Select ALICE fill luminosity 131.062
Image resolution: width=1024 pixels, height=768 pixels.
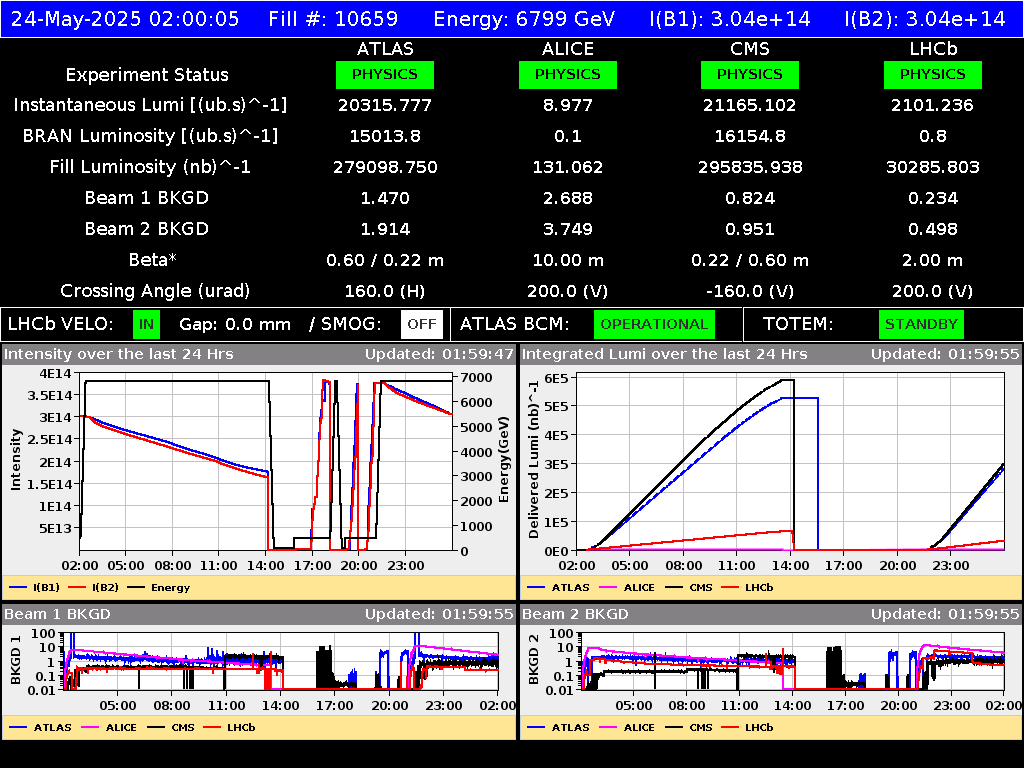pos(568,167)
